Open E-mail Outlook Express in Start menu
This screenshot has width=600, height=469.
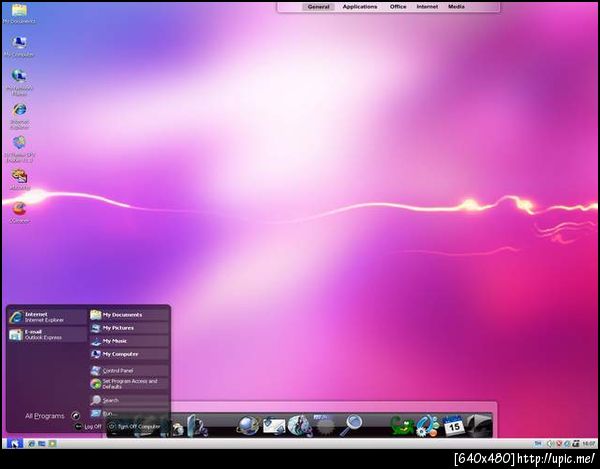tap(47, 334)
